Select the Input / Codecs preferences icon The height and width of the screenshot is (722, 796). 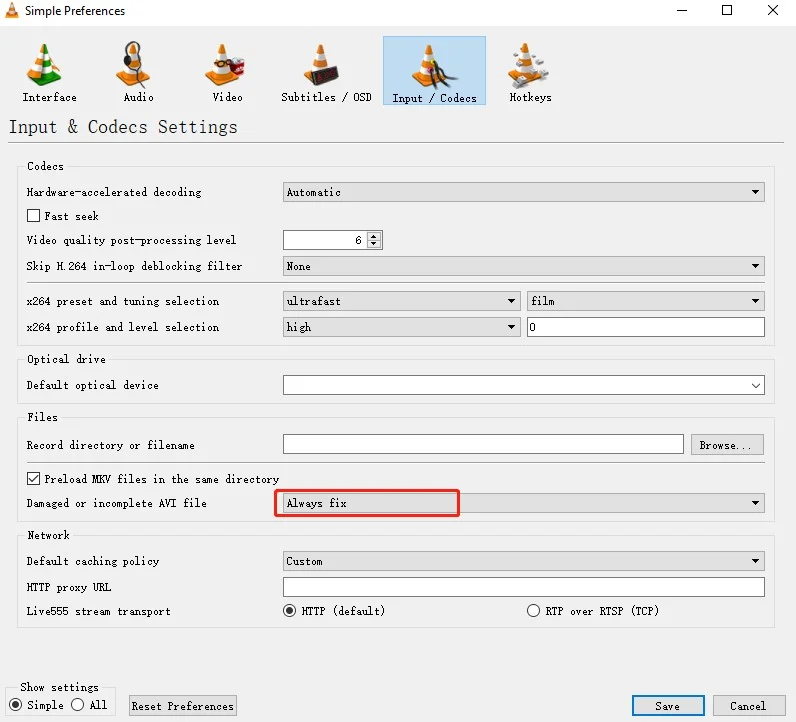pyautogui.click(x=434, y=71)
